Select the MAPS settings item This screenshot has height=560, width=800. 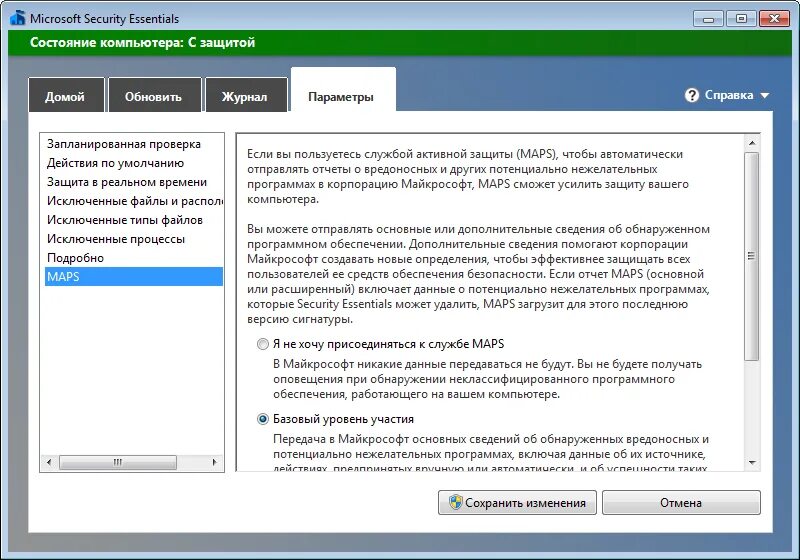[134, 276]
